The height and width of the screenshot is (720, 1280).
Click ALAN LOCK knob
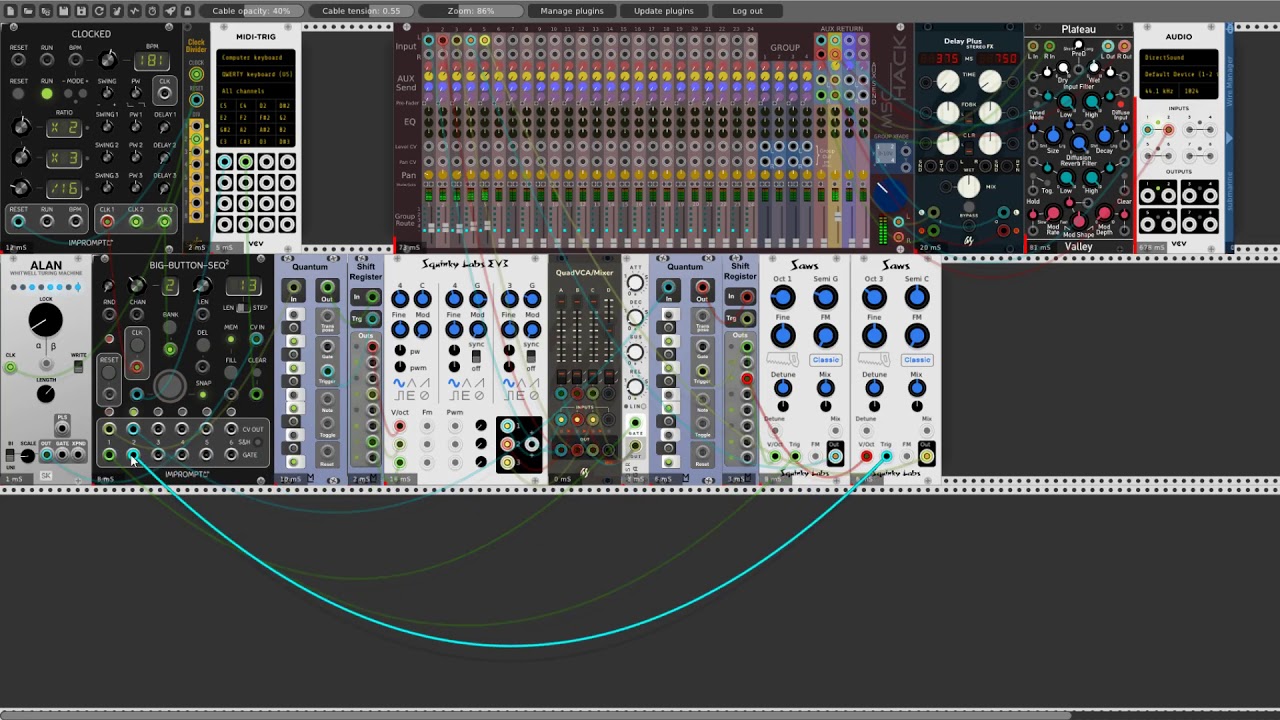pyautogui.click(x=44, y=320)
